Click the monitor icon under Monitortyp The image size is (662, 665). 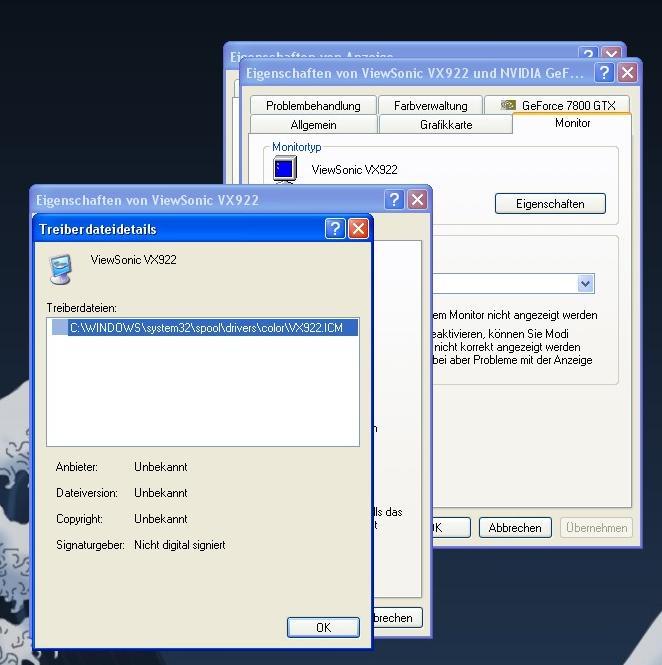(285, 169)
